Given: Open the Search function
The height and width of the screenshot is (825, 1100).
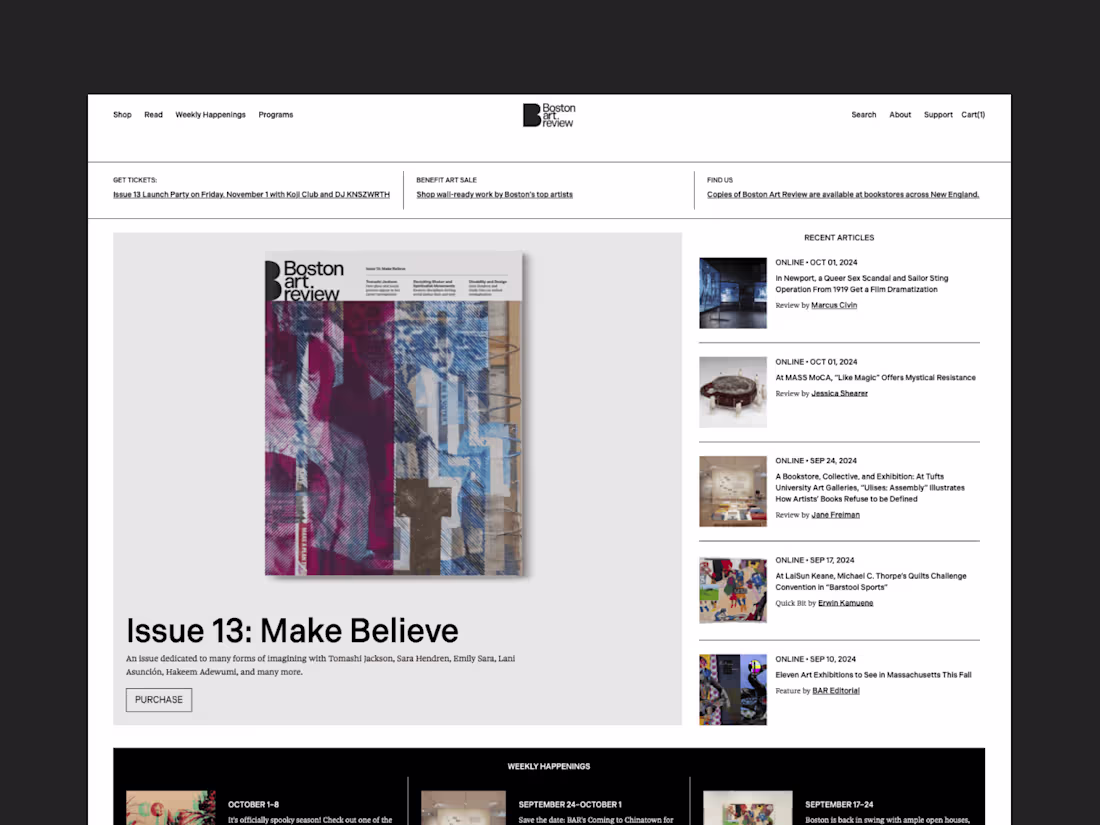Looking at the screenshot, I should pos(863,114).
